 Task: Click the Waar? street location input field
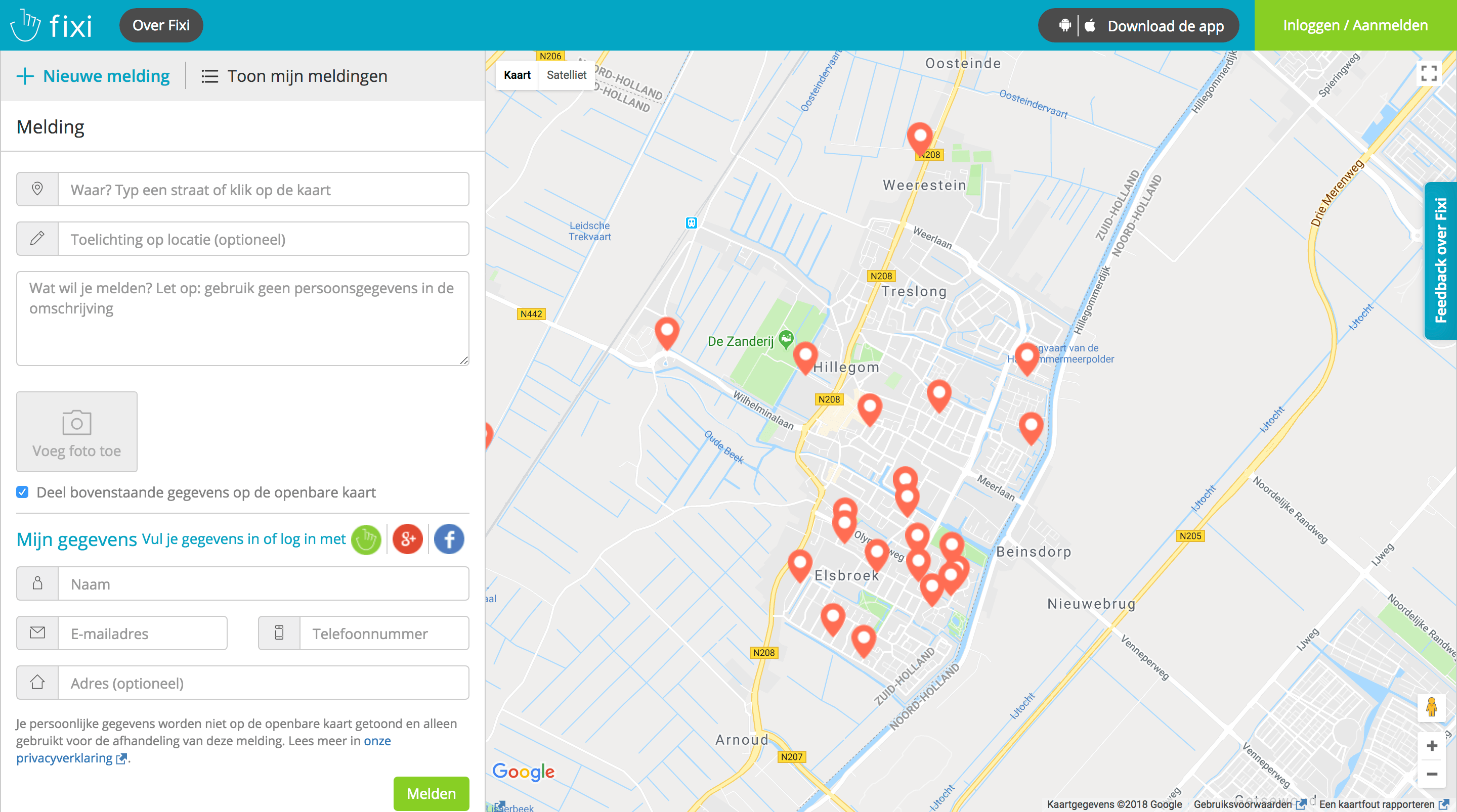click(x=263, y=190)
